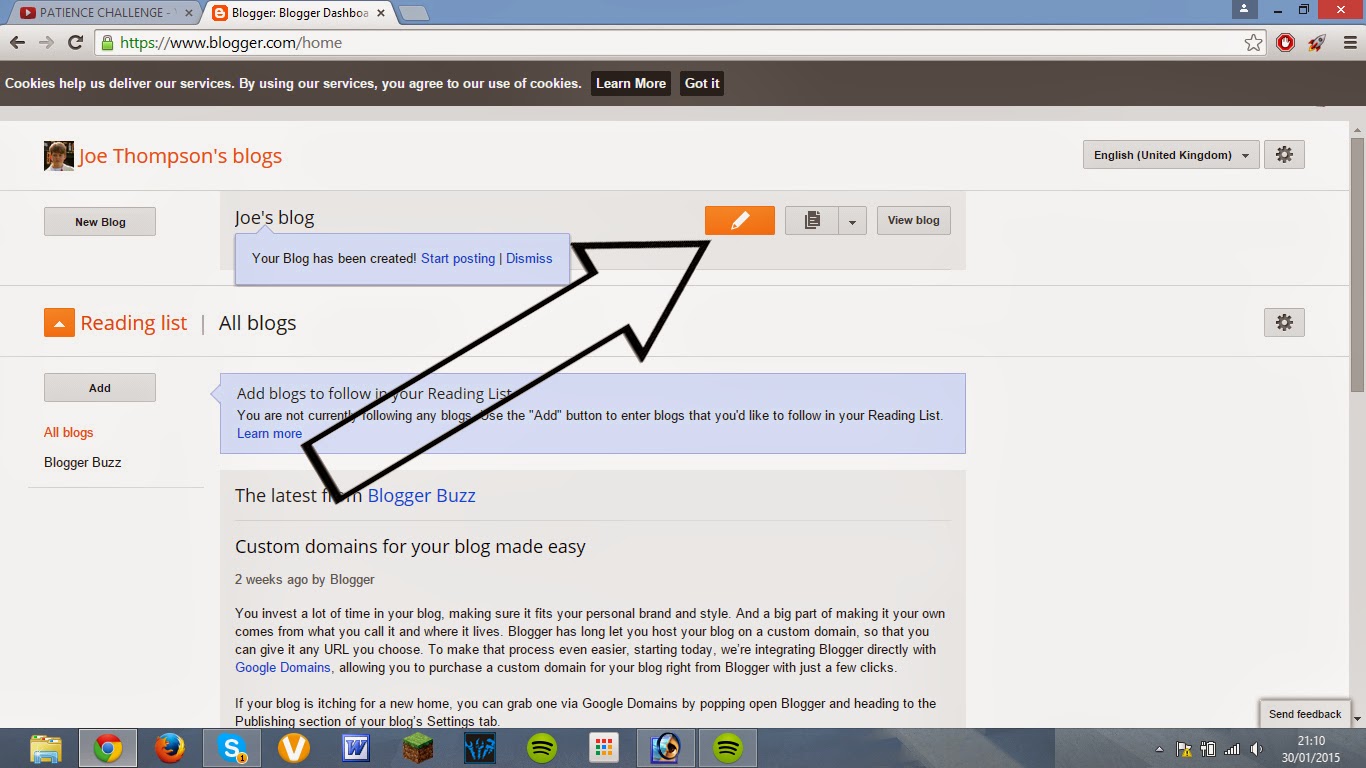The height and width of the screenshot is (768, 1366).
Task: Open the first Spotify icon in the taskbar
Action: pos(542,748)
